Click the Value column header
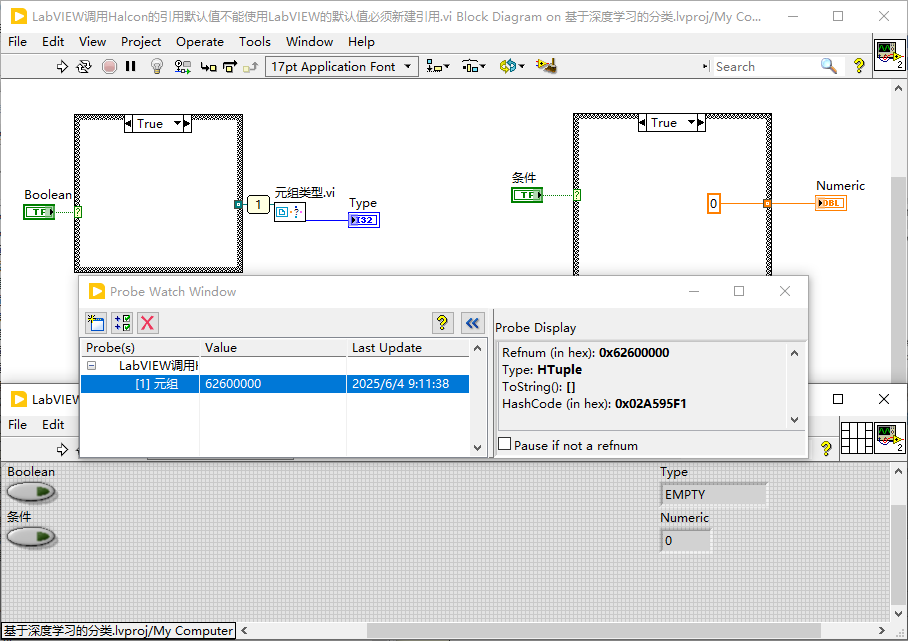This screenshot has width=908, height=641. 273,347
